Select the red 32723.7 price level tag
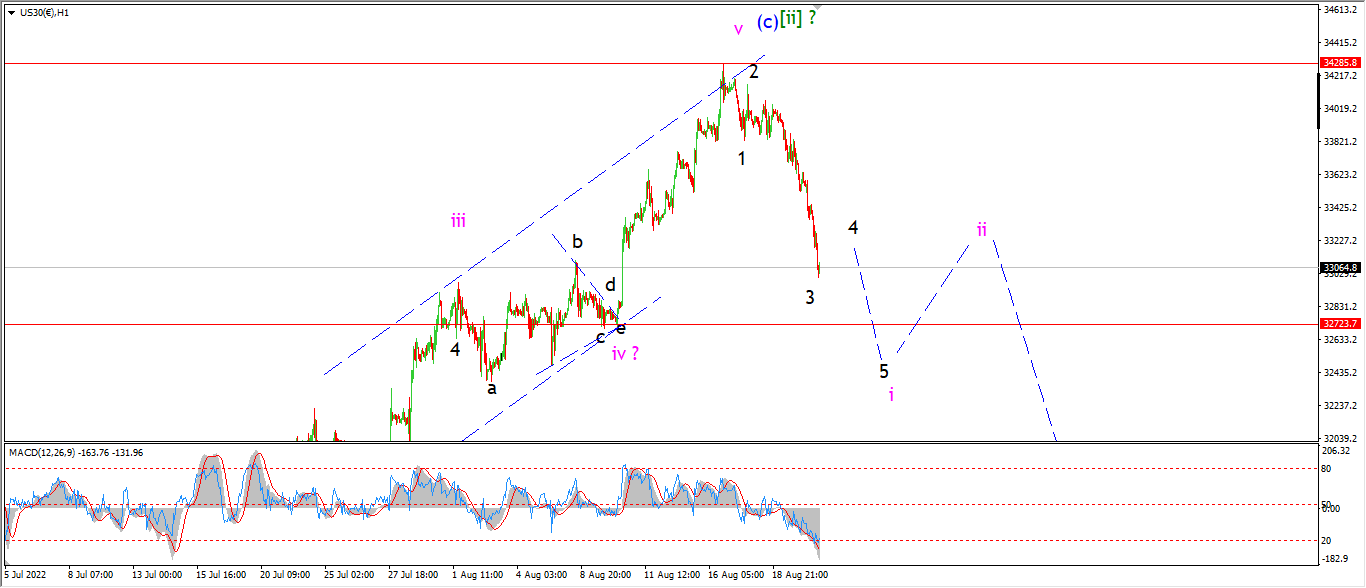This screenshot has width=1366, height=588. [1340, 324]
